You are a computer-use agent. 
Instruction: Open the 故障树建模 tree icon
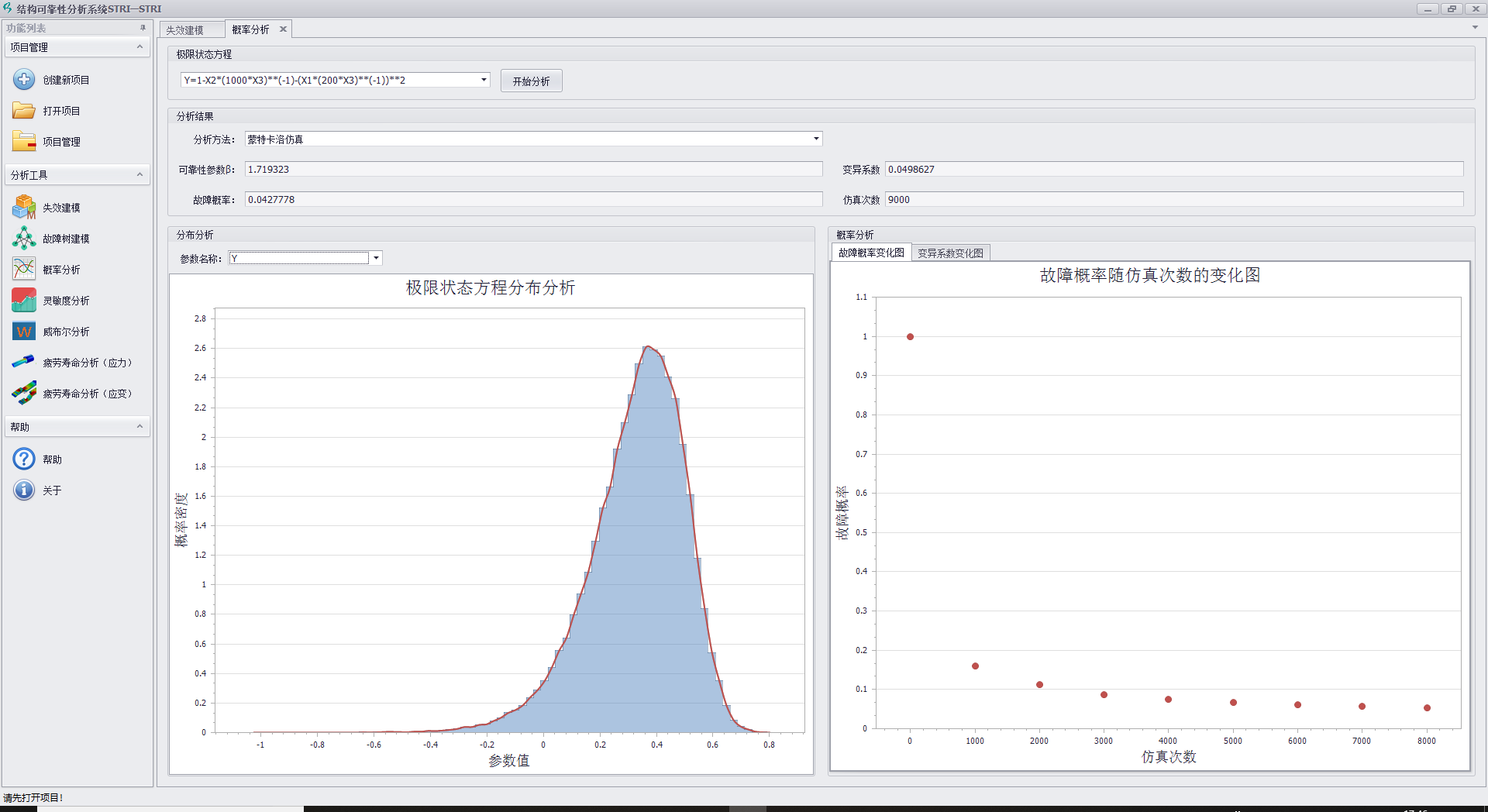point(24,239)
